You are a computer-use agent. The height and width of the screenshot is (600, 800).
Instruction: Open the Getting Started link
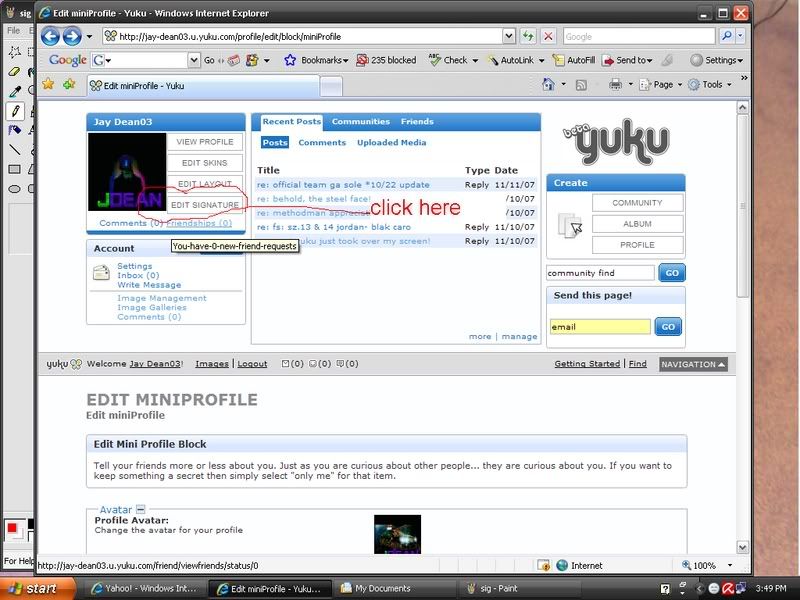(587, 364)
